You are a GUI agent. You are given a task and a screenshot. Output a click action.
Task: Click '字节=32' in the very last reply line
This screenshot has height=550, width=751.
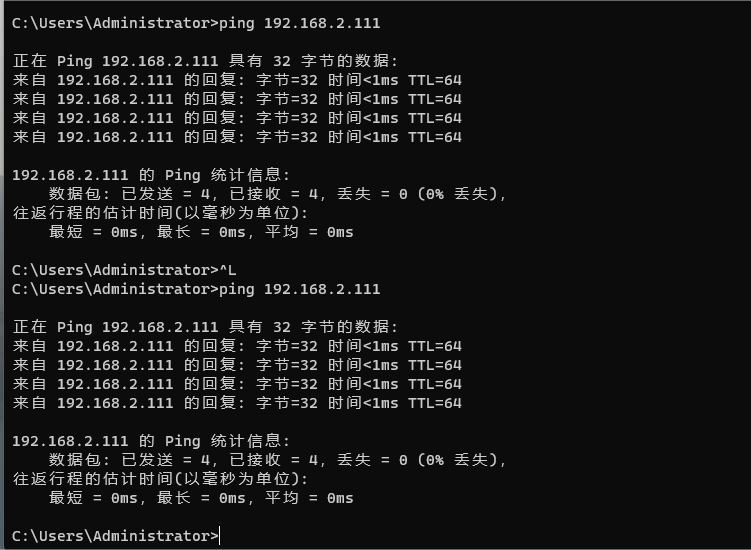click(x=287, y=403)
